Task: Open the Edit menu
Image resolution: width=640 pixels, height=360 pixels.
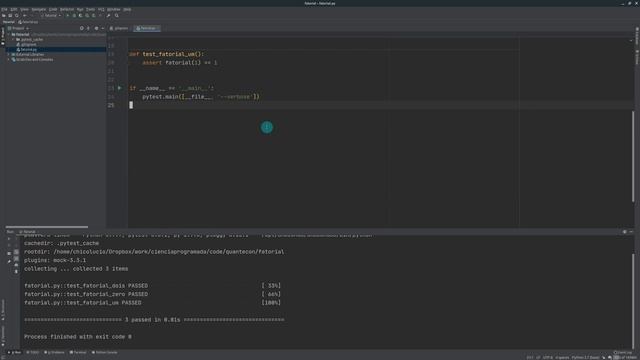Action: pyautogui.click(x=14, y=9)
